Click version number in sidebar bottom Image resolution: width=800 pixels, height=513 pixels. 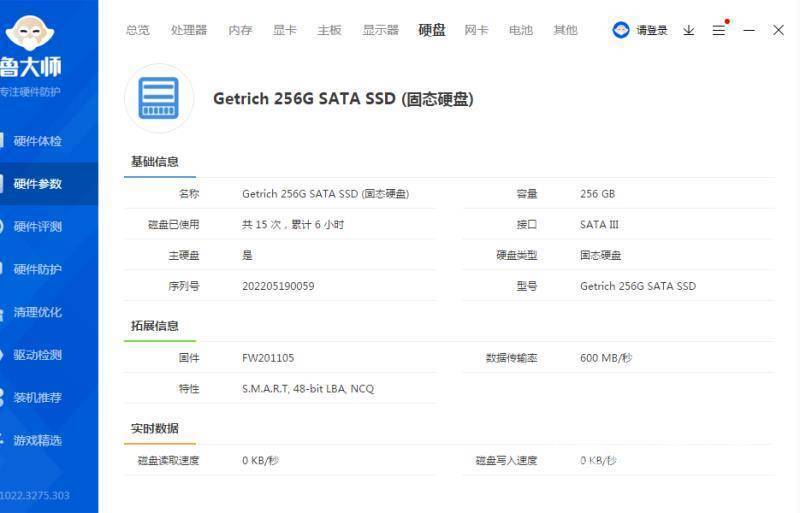(35, 496)
